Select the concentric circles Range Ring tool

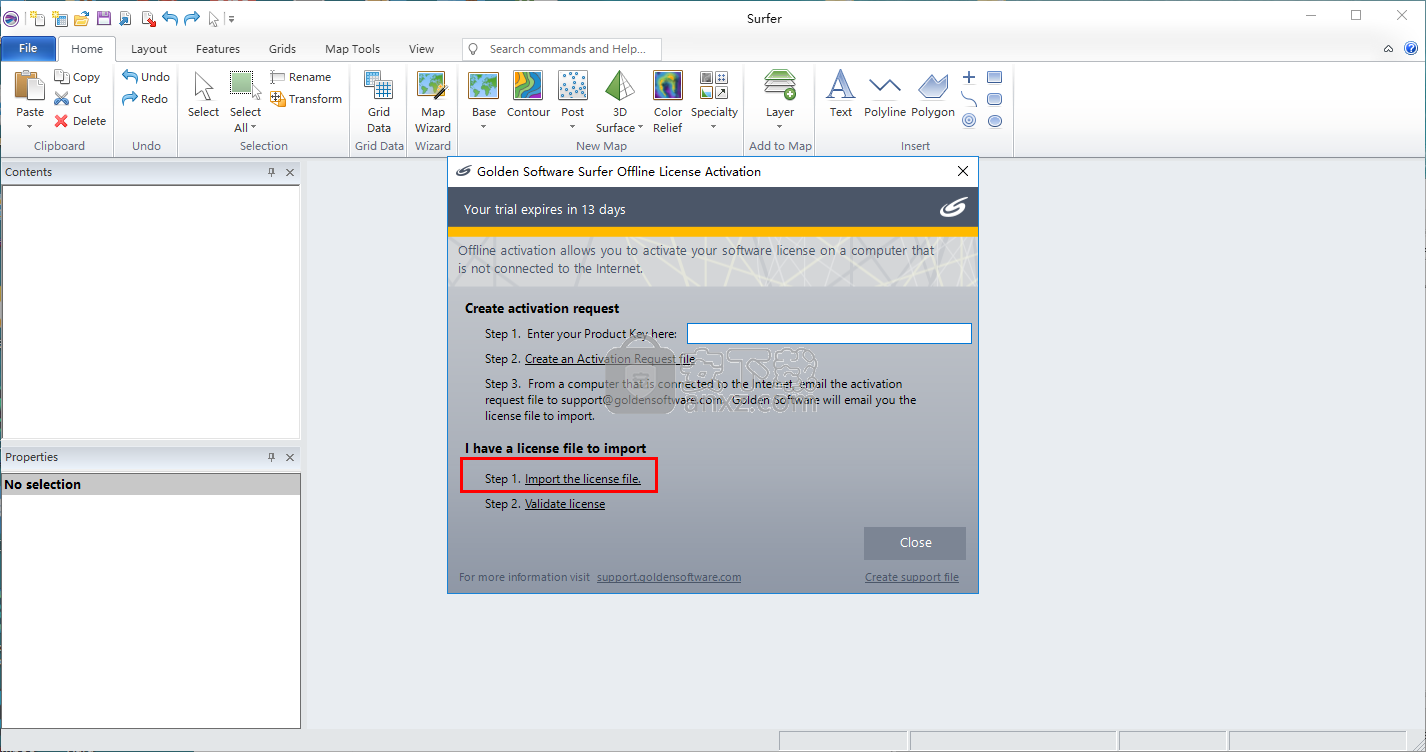[969, 121]
